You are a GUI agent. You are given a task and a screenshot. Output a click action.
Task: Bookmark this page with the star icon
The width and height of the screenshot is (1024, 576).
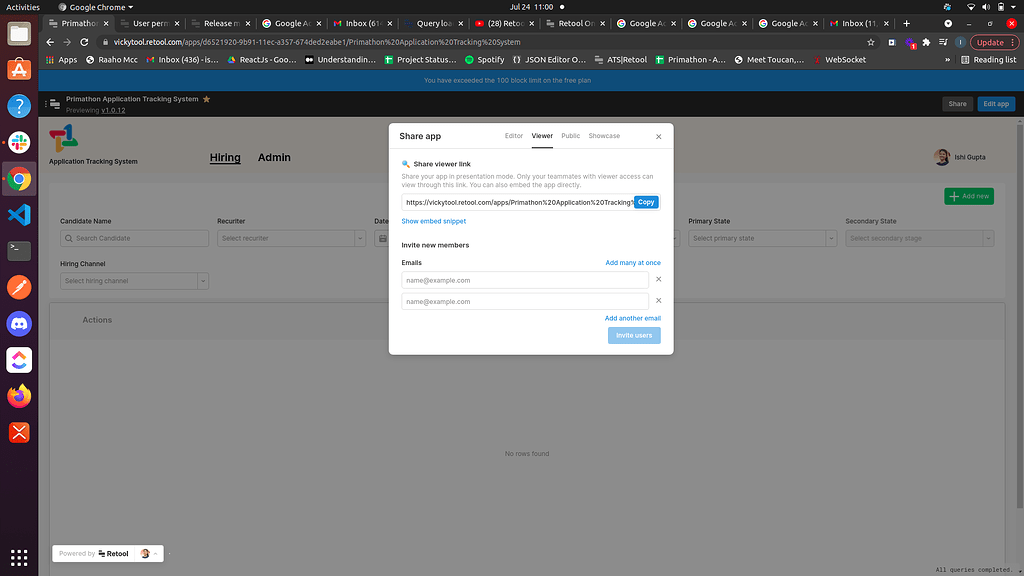tap(871, 42)
